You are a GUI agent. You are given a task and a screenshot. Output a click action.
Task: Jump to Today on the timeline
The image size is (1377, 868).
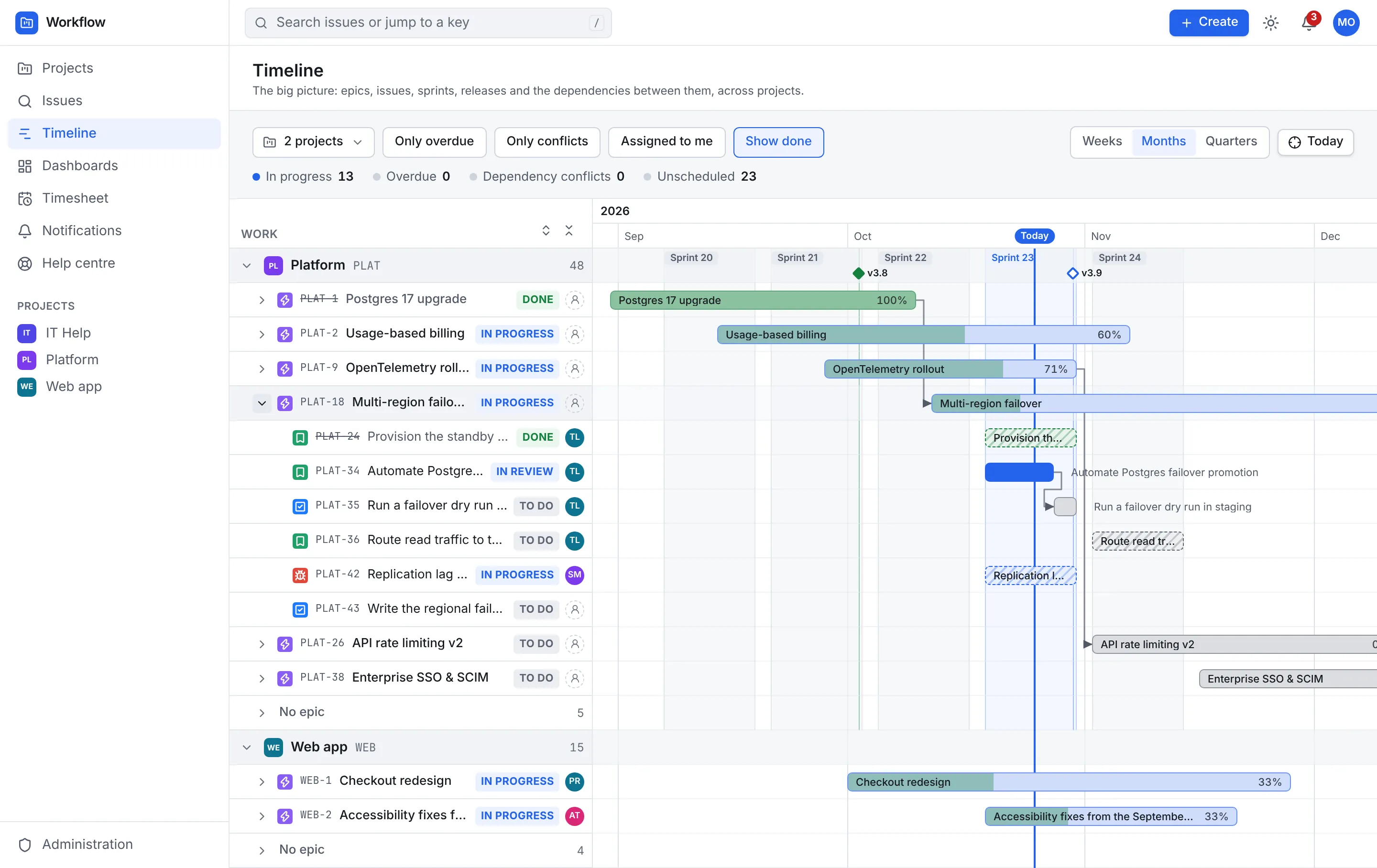click(1315, 142)
